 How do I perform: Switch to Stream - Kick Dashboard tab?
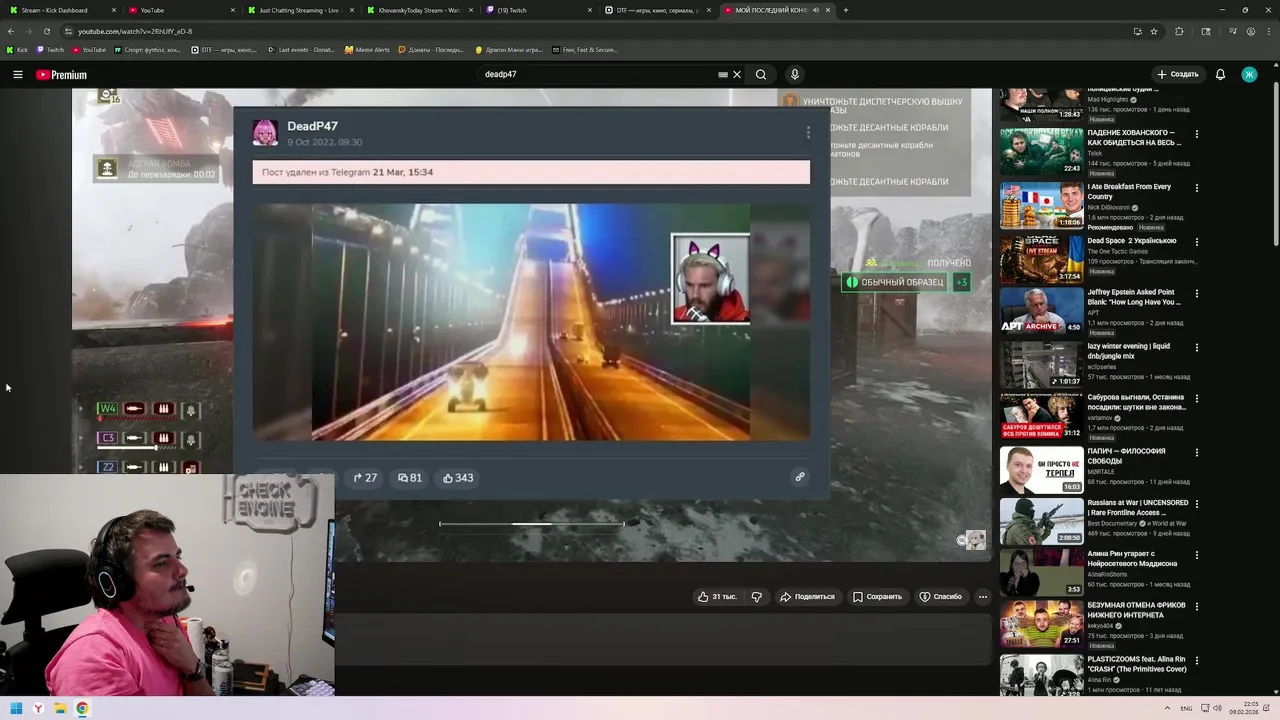[62, 10]
